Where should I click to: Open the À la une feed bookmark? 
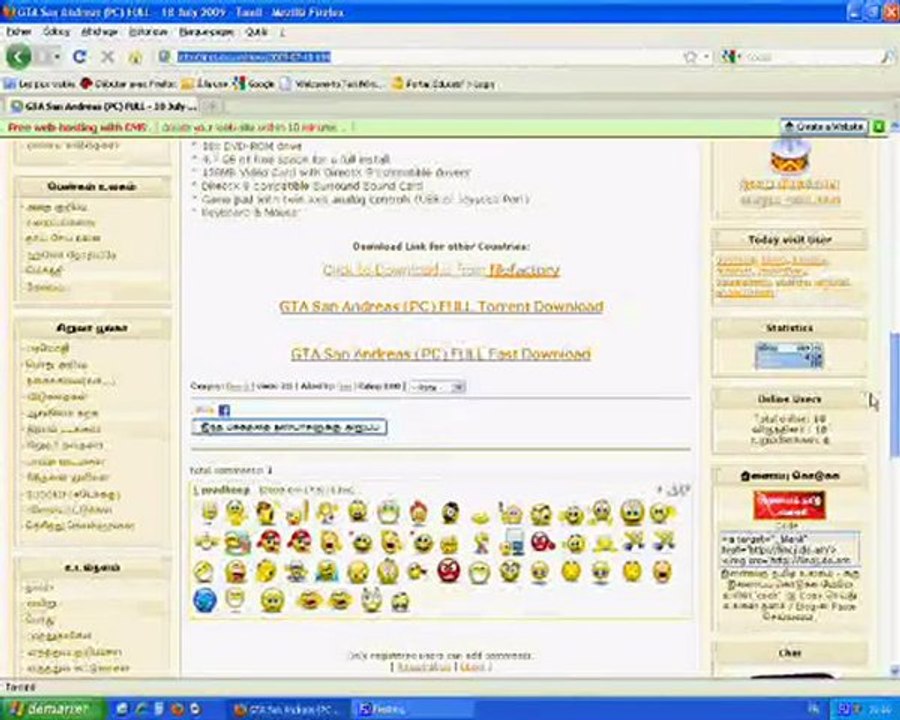click(x=205, y=84)
